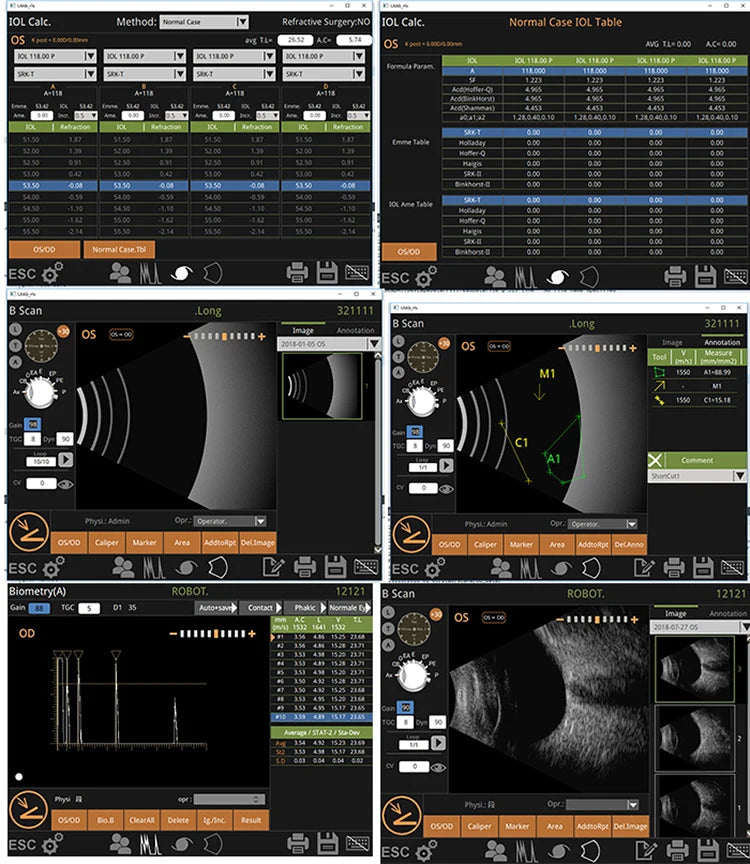Toggle the Auto+save mode in Biometry(A)

tap(217, 607)
